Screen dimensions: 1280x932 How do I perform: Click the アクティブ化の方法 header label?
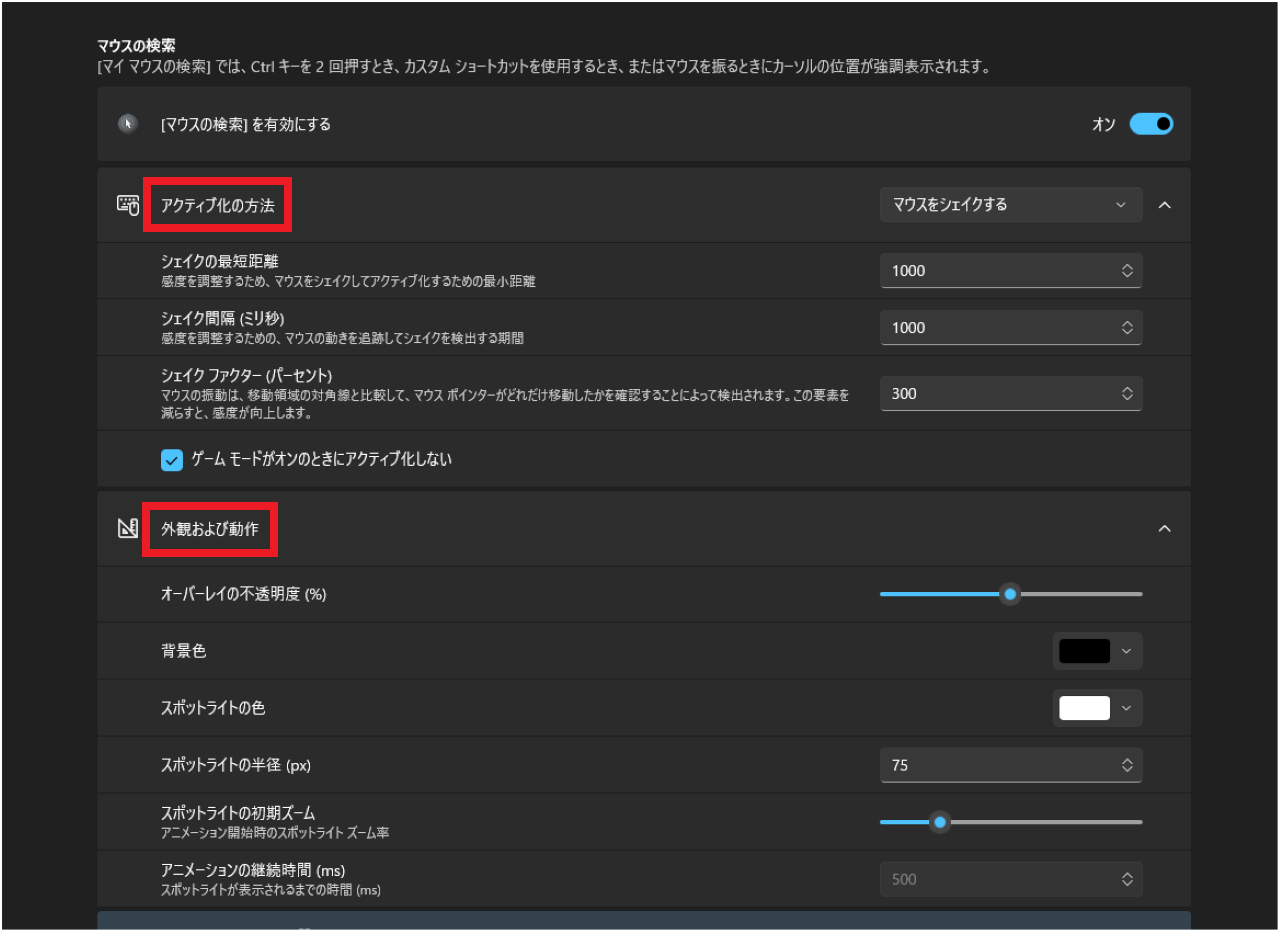click(217, 205)
